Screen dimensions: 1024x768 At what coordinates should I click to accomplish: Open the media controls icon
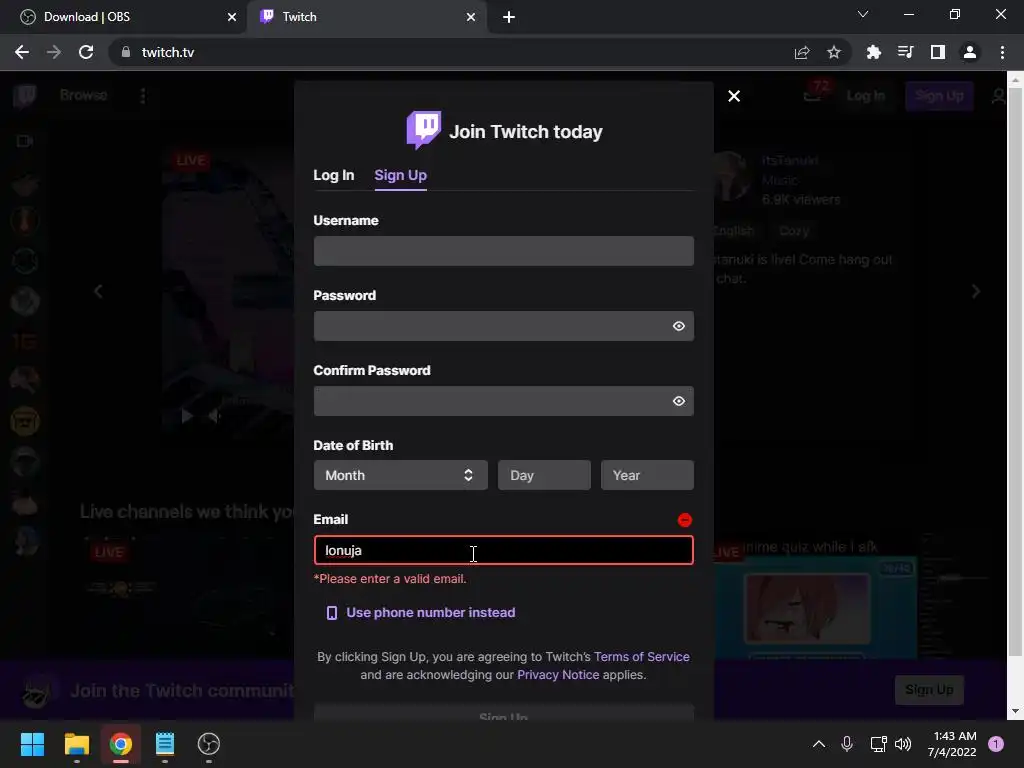(x=905, y=52)
